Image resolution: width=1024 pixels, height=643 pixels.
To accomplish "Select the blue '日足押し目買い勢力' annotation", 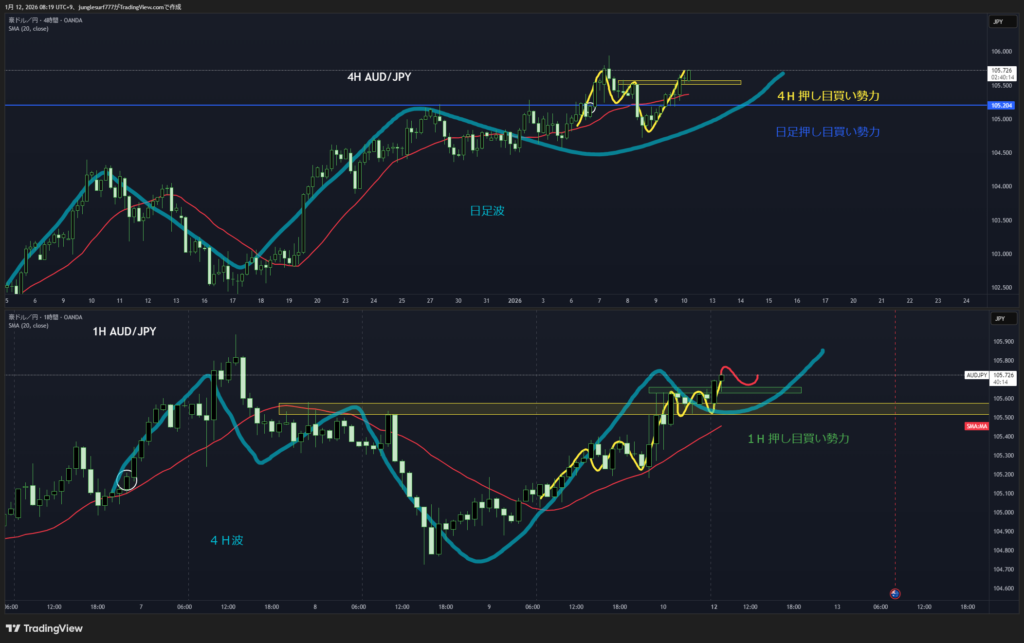I will coord(827,132).
